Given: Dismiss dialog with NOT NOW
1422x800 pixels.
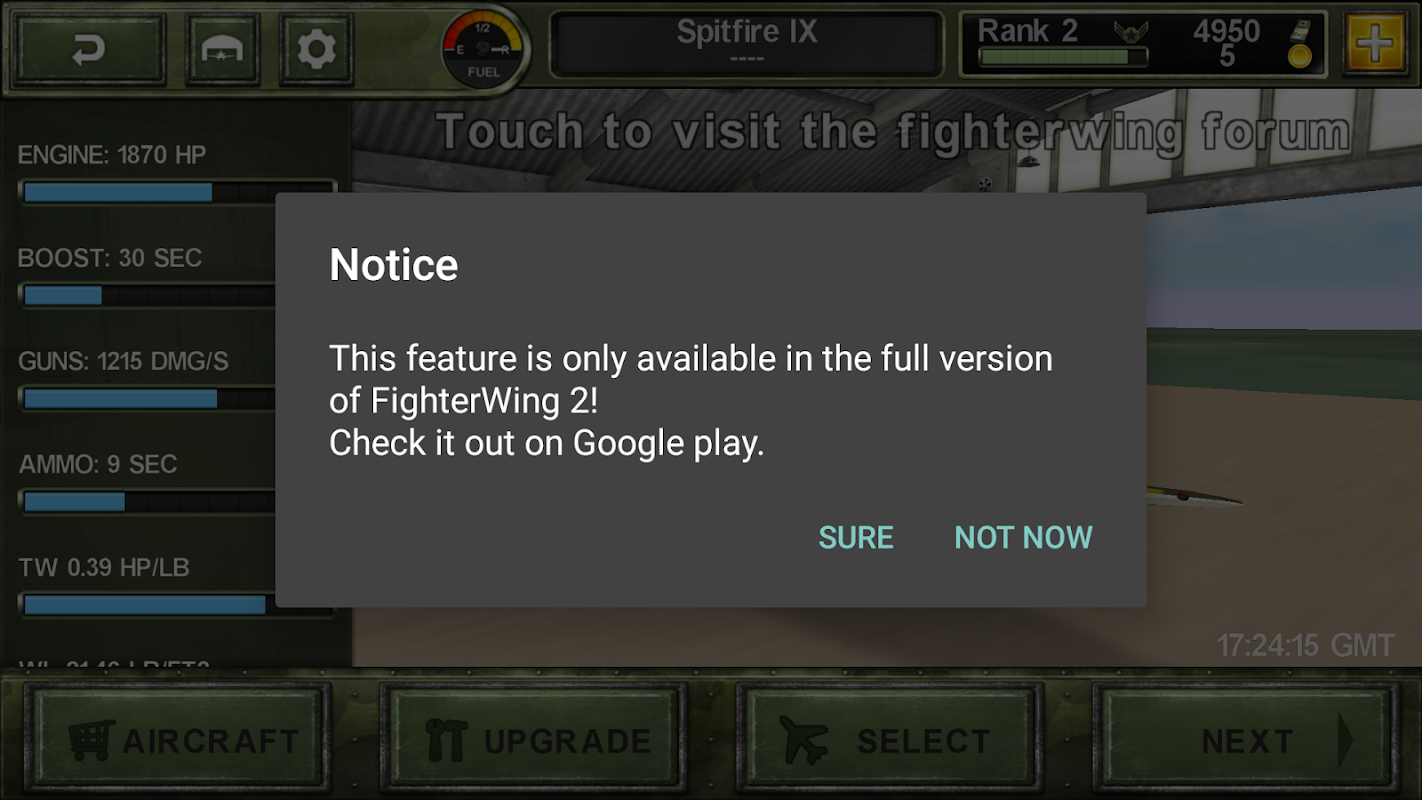Looking at the screenshot, I should [1023, 537].
